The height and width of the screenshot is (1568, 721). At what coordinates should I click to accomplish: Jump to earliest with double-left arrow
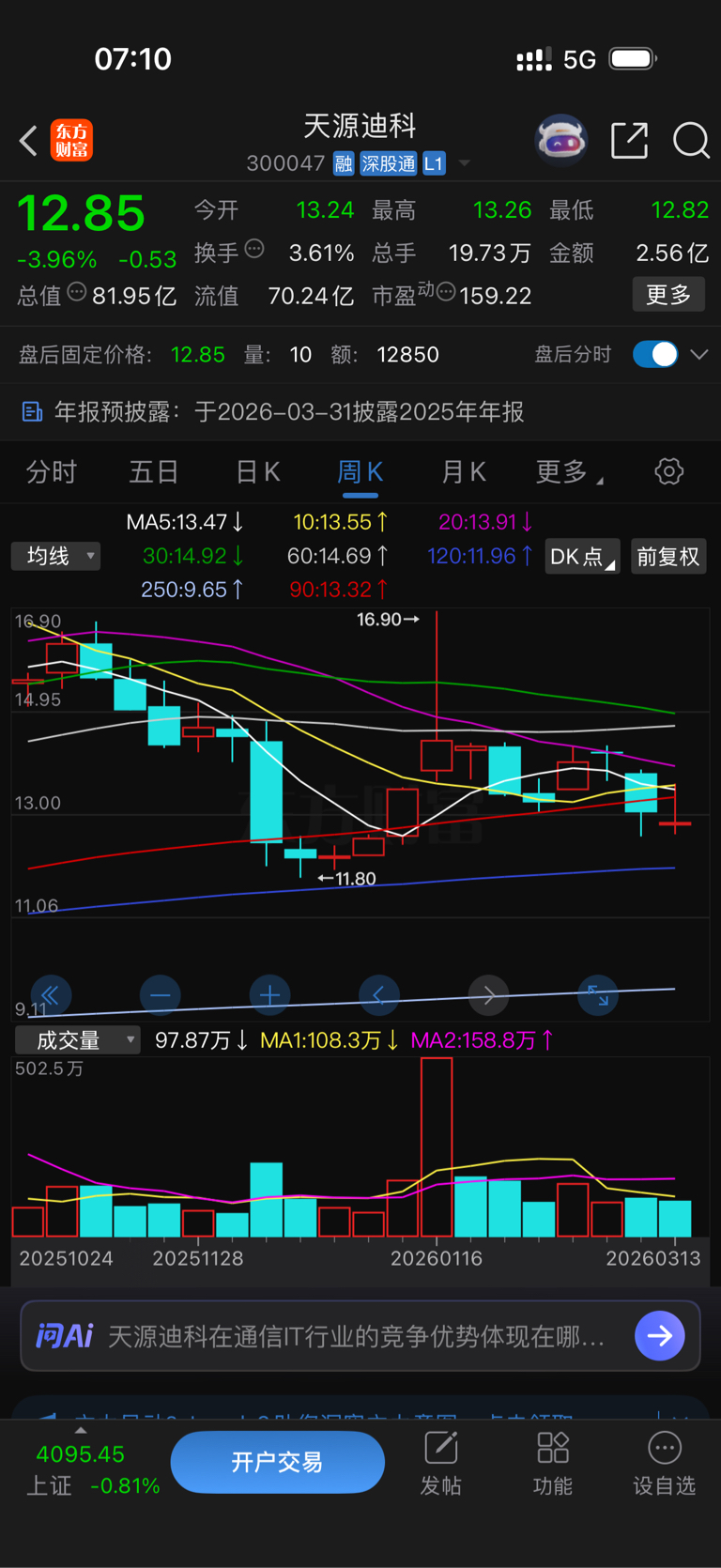[x=51, y=995]
